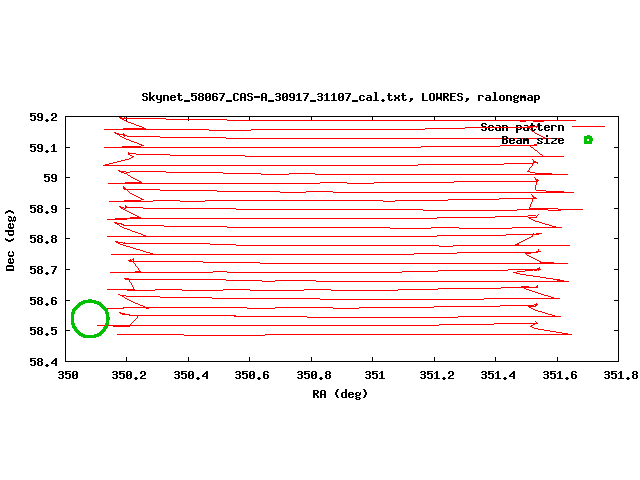The height and width of the screenshot is (480, 640).
Task: Click the 351.8 RA tick label
Action: 621,375
